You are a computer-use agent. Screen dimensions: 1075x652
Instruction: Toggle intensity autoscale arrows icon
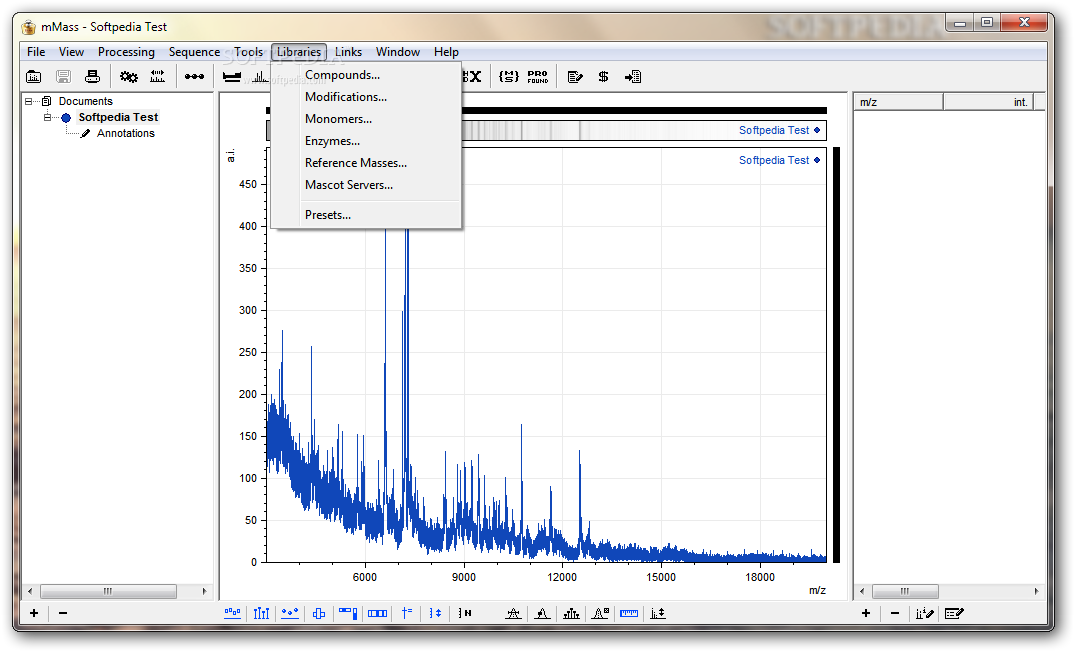tap(435, 613)
